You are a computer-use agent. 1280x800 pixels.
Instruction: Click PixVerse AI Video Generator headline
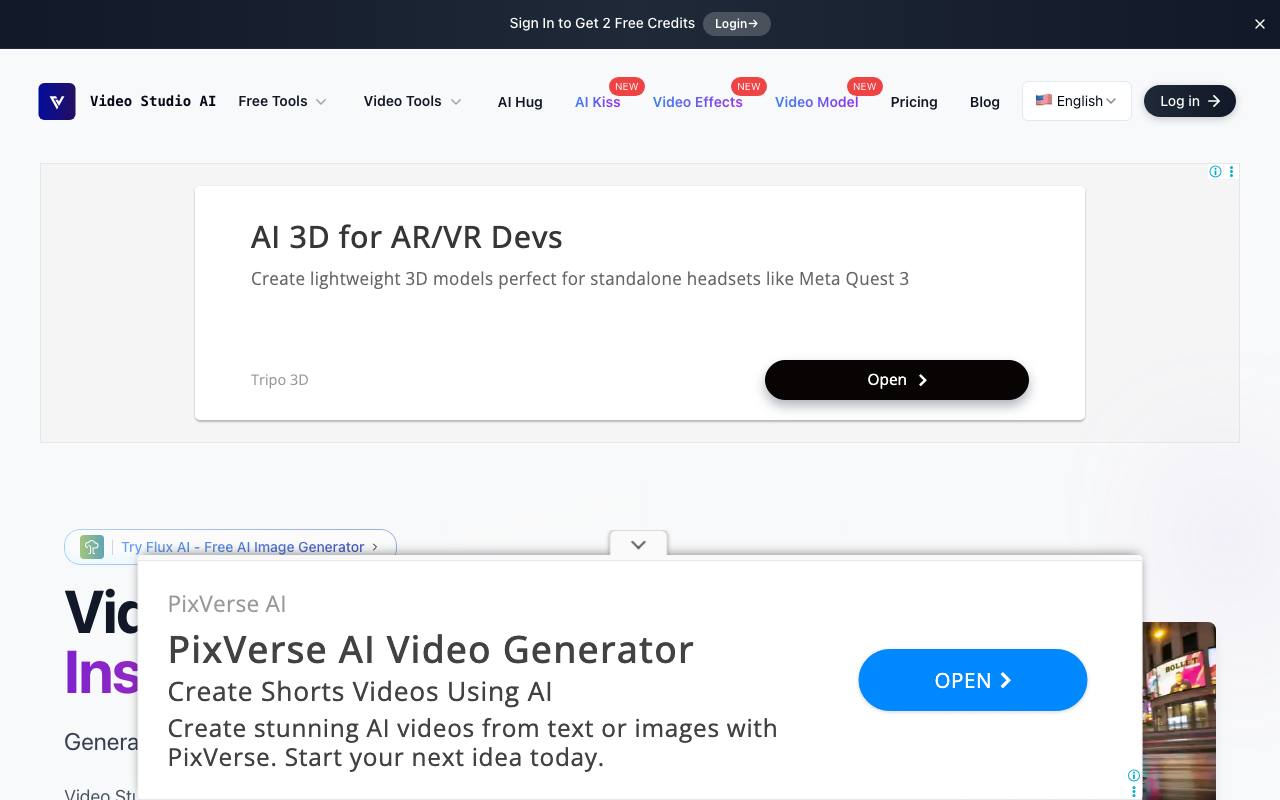coord(430,650)
